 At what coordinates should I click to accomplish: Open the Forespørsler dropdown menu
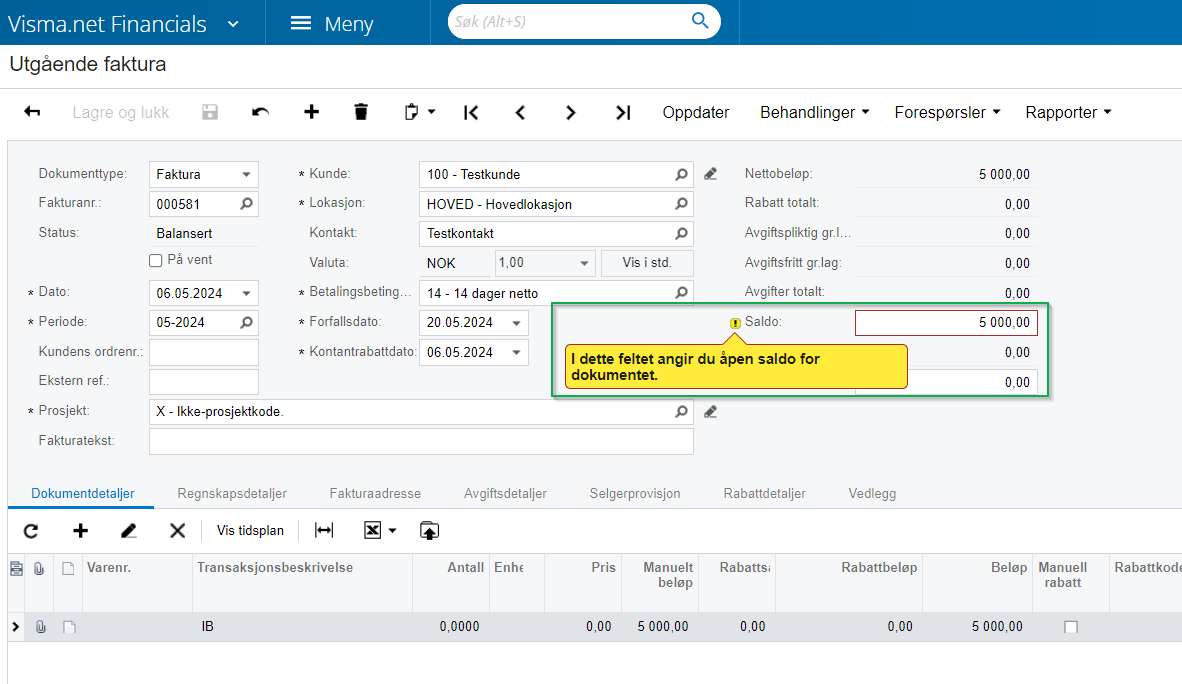click(947, 112)
